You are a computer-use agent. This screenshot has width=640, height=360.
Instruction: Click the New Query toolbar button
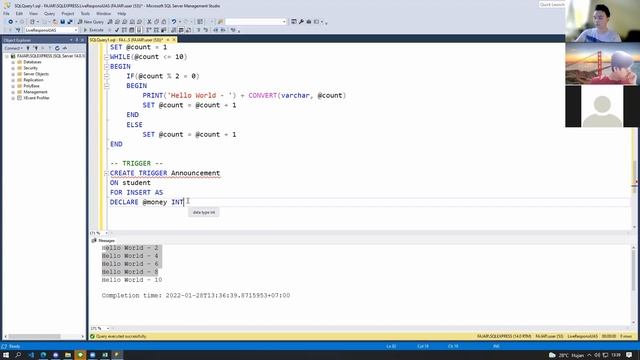pyautogui.click(x=91, y=22)
